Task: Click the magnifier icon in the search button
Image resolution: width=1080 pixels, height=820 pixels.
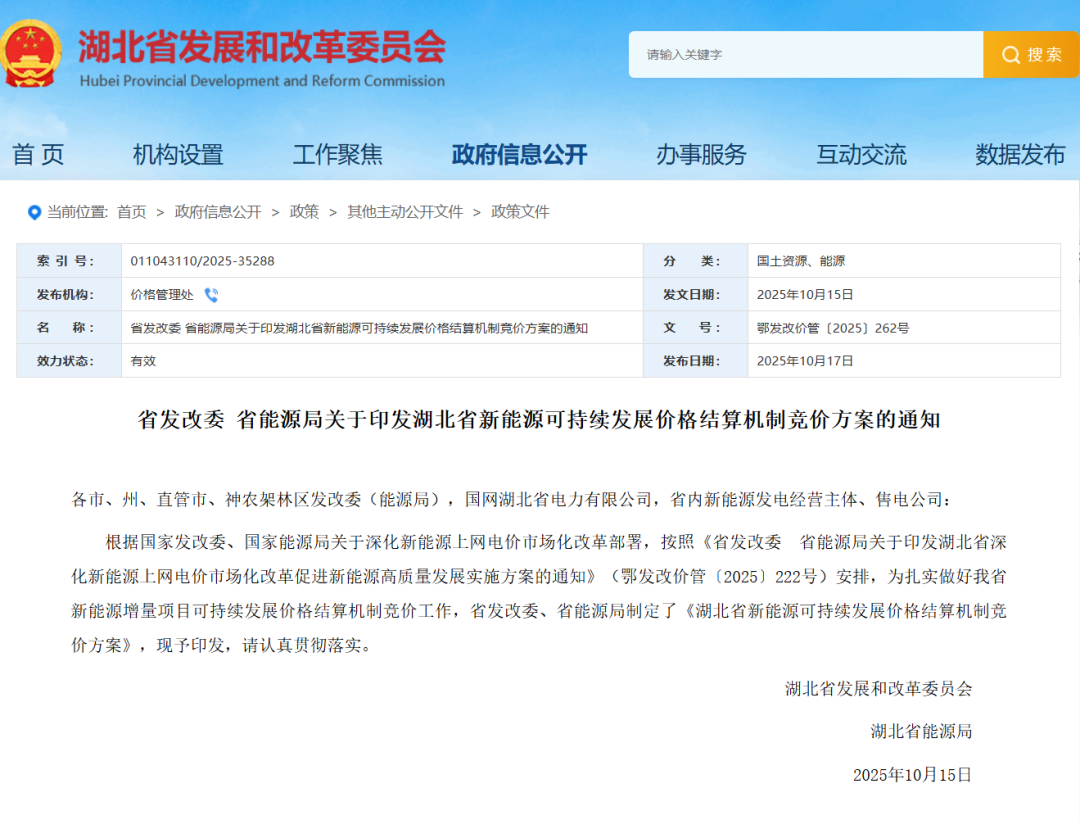Action: tap(1012, 54)
